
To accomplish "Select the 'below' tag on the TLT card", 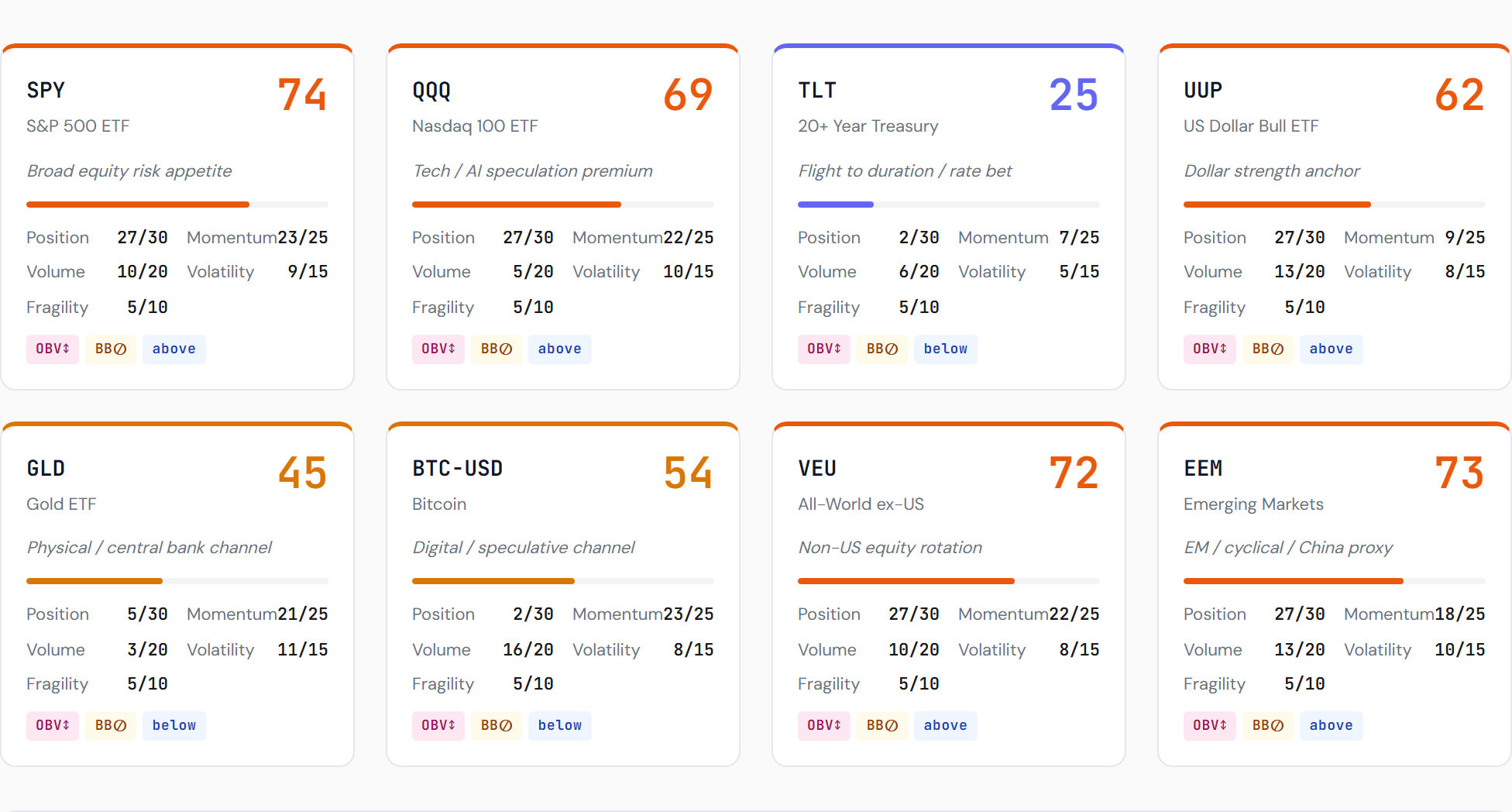I will tap(946, 349).
